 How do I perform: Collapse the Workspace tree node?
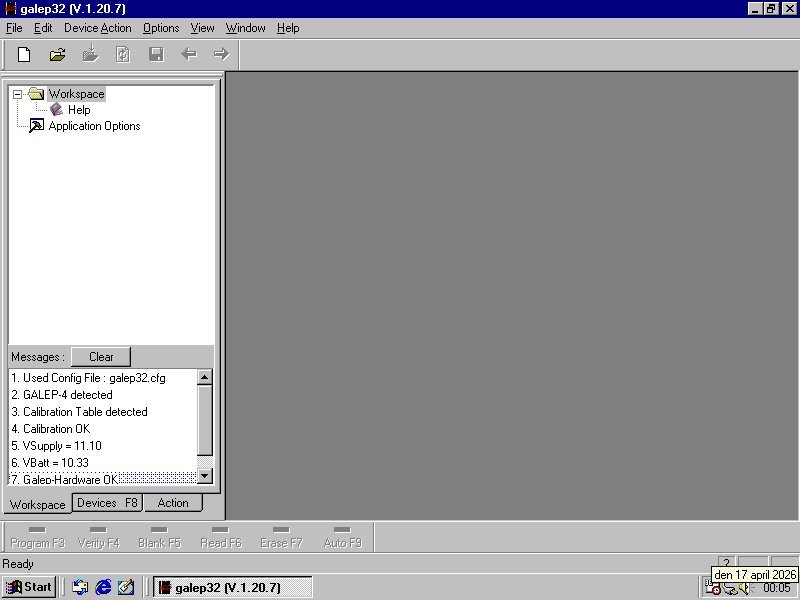(18, 94)
